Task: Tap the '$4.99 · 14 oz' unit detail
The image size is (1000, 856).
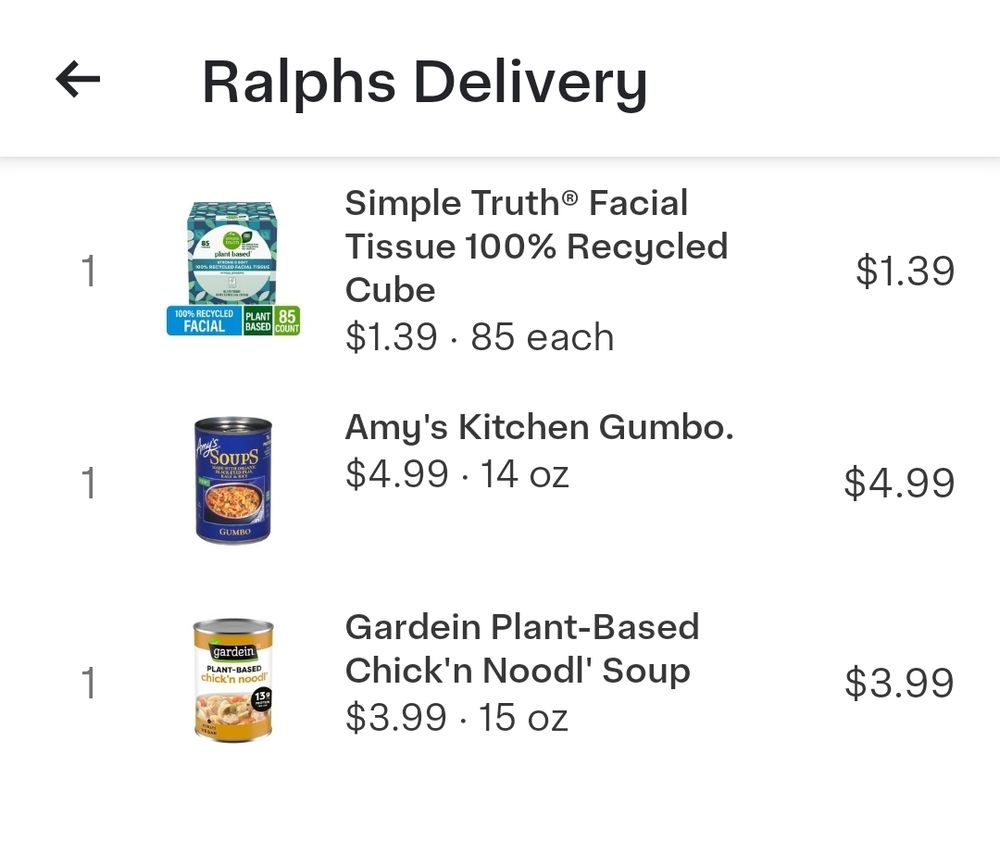Action: click(457, 475)
